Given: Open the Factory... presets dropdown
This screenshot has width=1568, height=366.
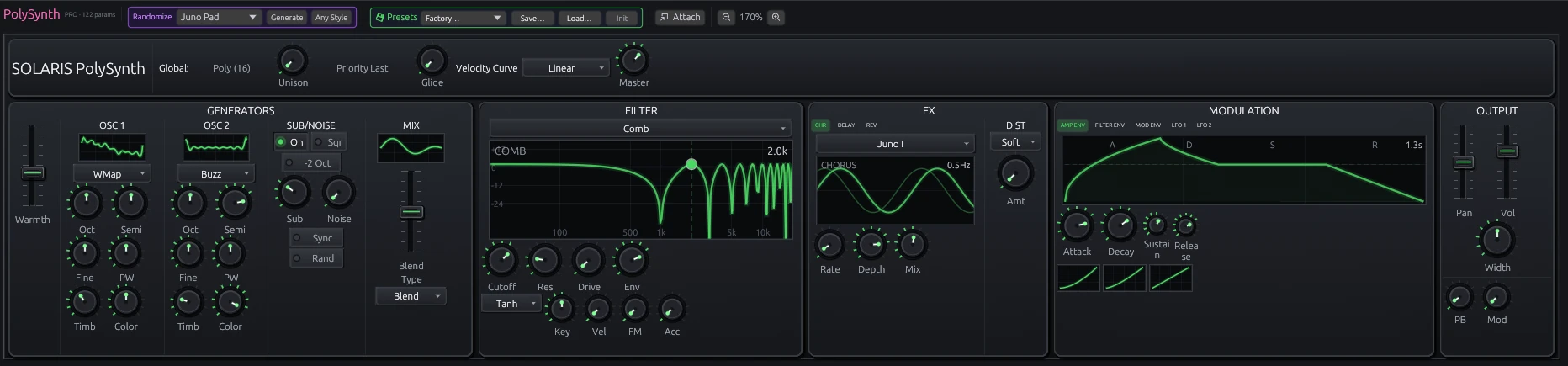Looking at the screenshot, I should coord(463,18).
